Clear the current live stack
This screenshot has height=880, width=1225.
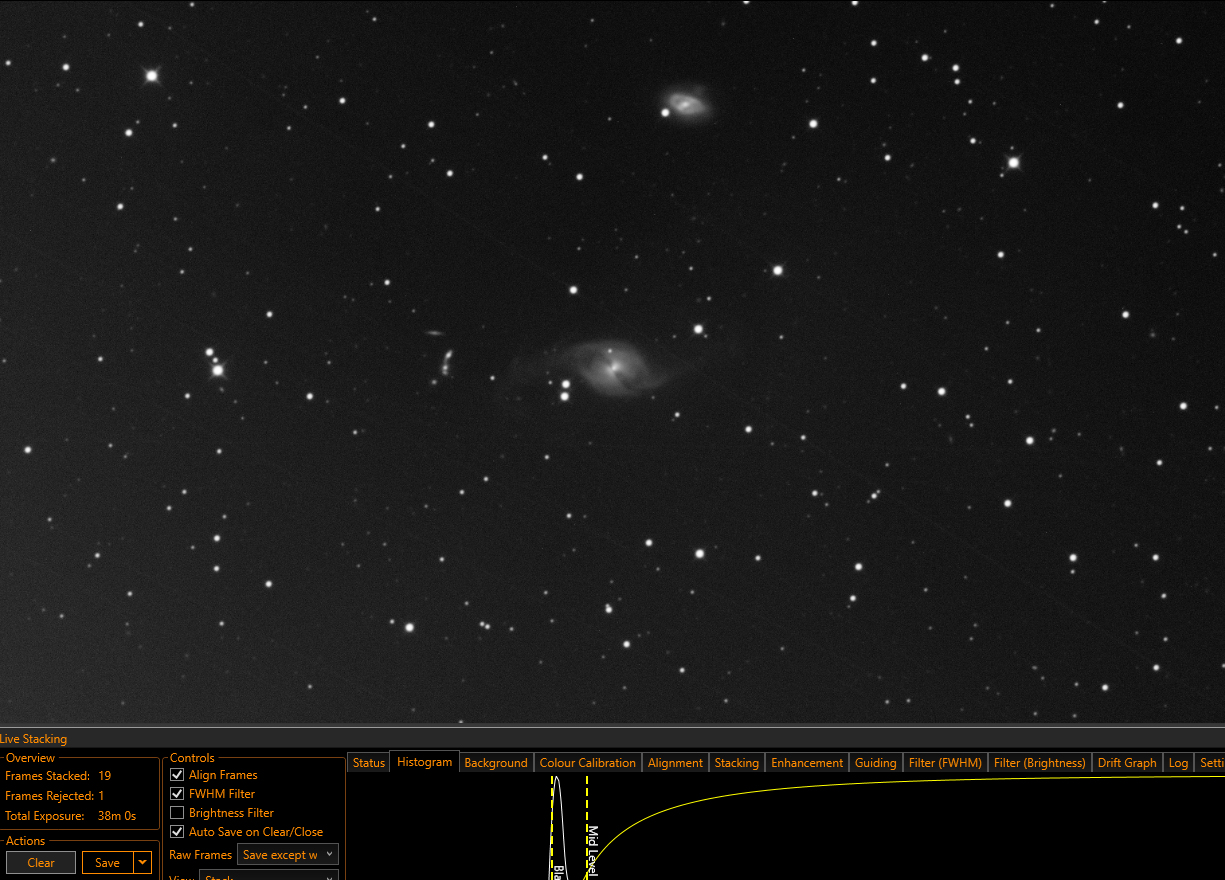41,862
